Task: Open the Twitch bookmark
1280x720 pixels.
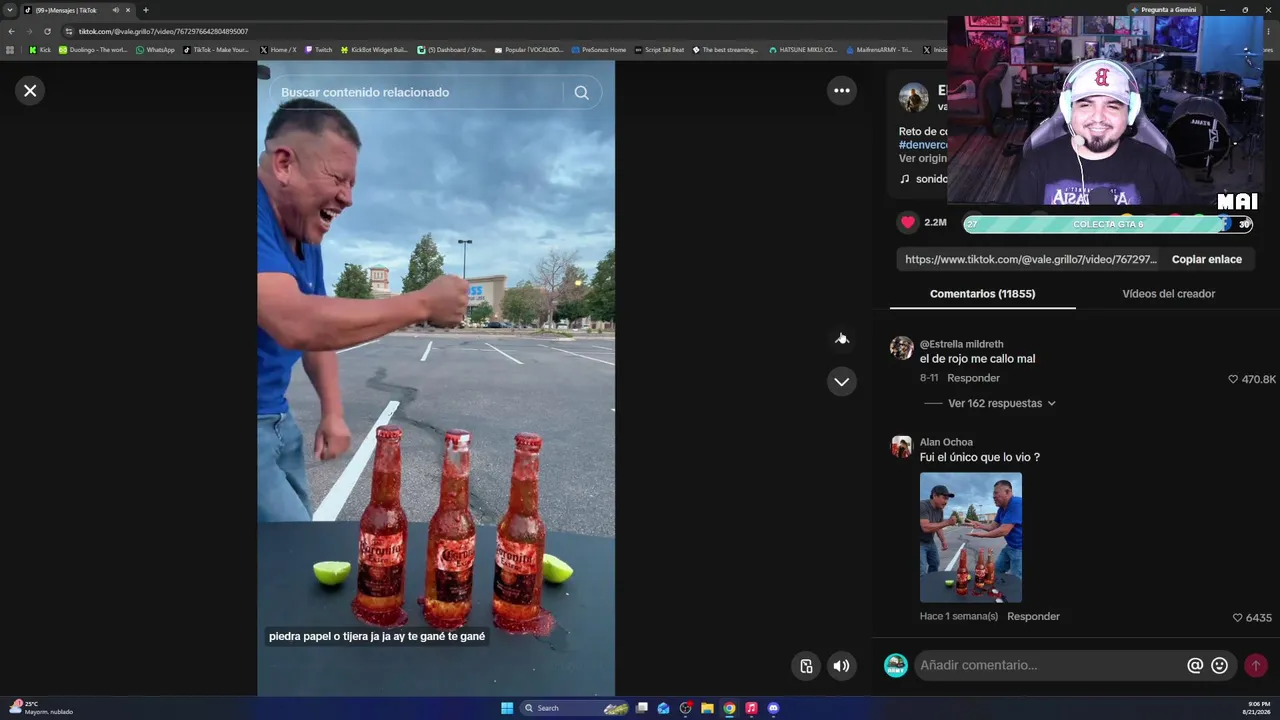Action: point(318,49)
